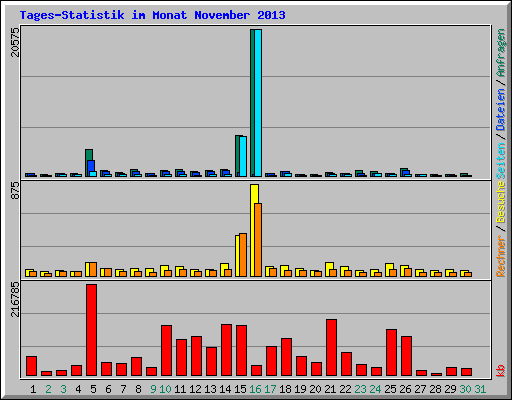Click the red kb bar for day 18
Viewport: 512px width, 400px height.
[287, 357]
